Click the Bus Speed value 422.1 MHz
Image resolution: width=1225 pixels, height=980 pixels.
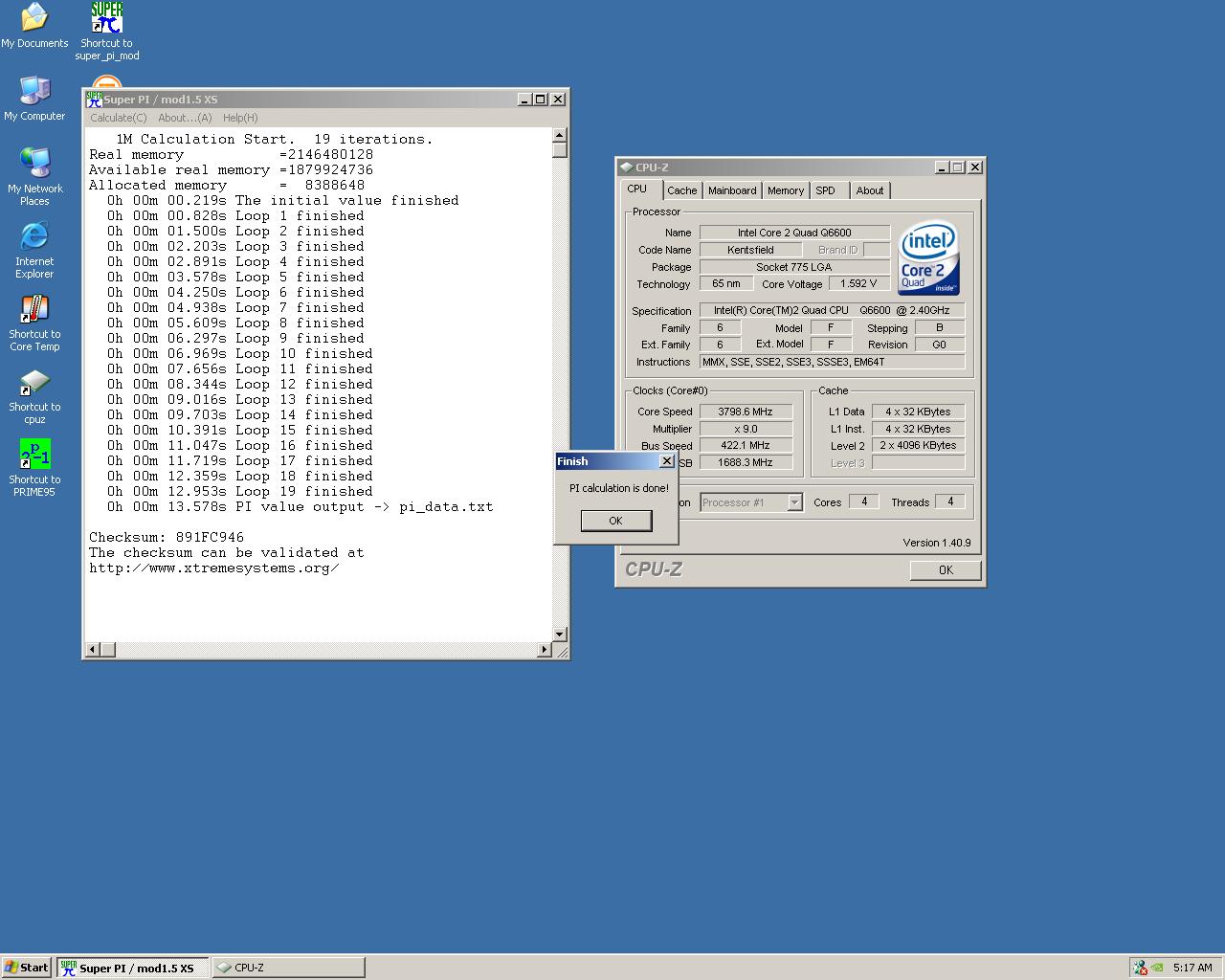746,445
